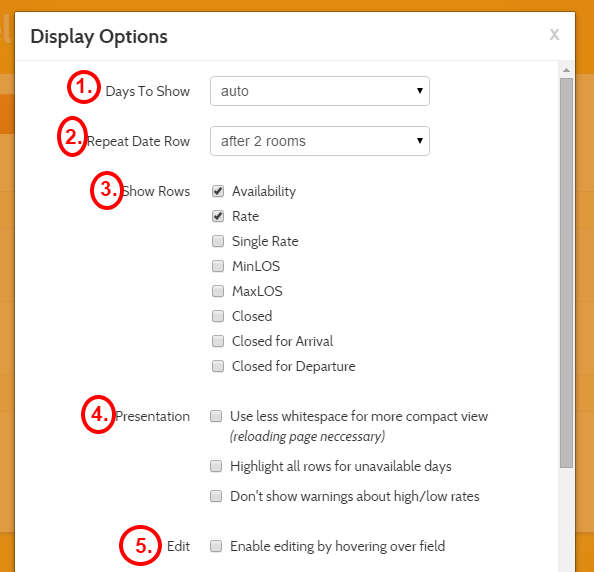This screenshot has height=572, width=594.
Task: Check the MinLOS checkbox
Action: coord(218,266)
